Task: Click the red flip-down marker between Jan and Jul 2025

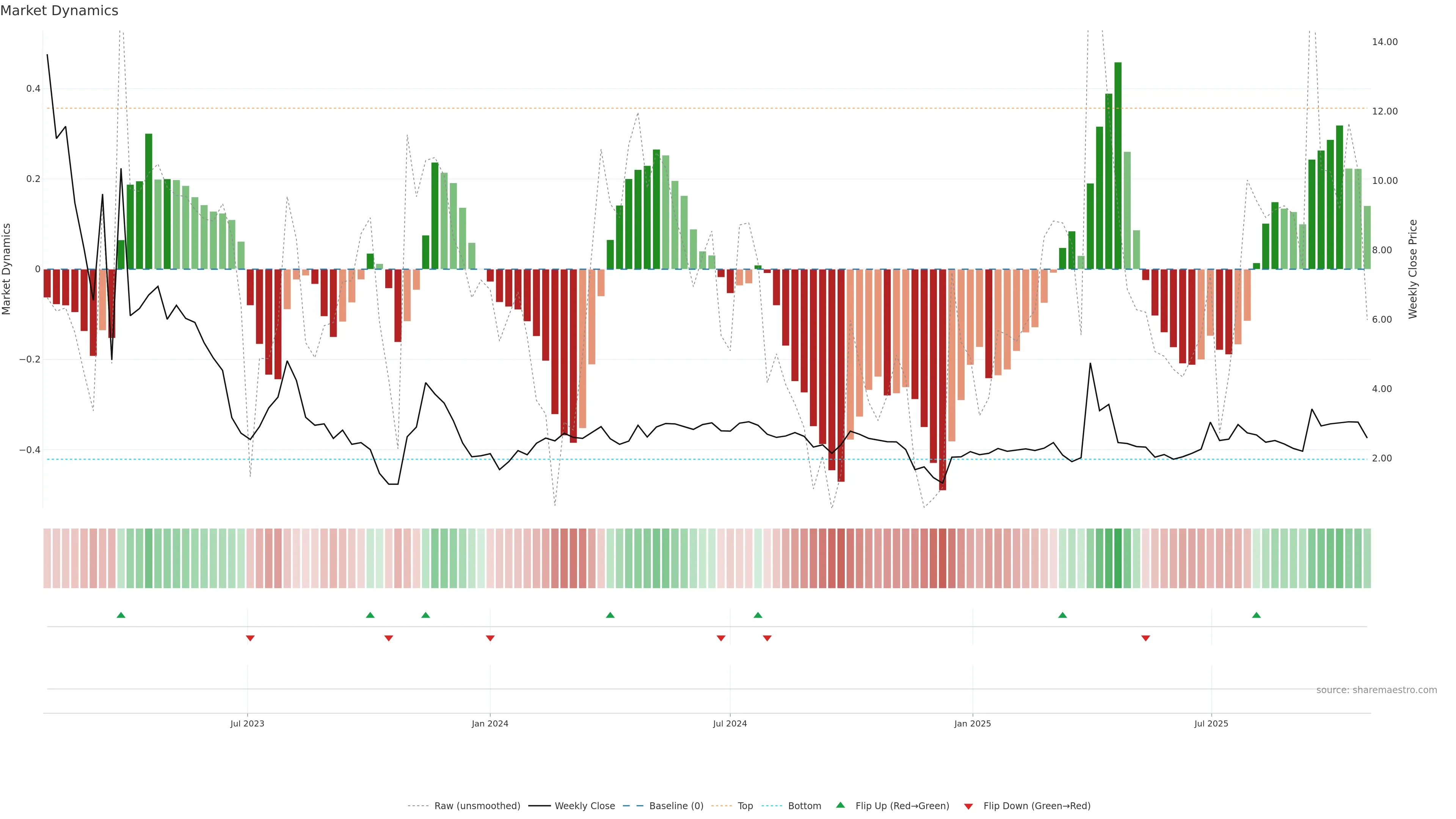Action: click(1146, 638)
